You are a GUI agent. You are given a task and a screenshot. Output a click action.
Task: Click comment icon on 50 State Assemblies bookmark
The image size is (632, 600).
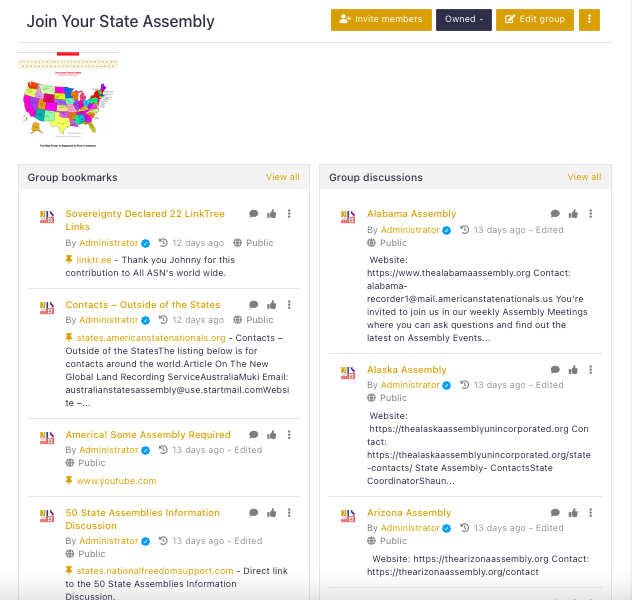coord(254,512)
